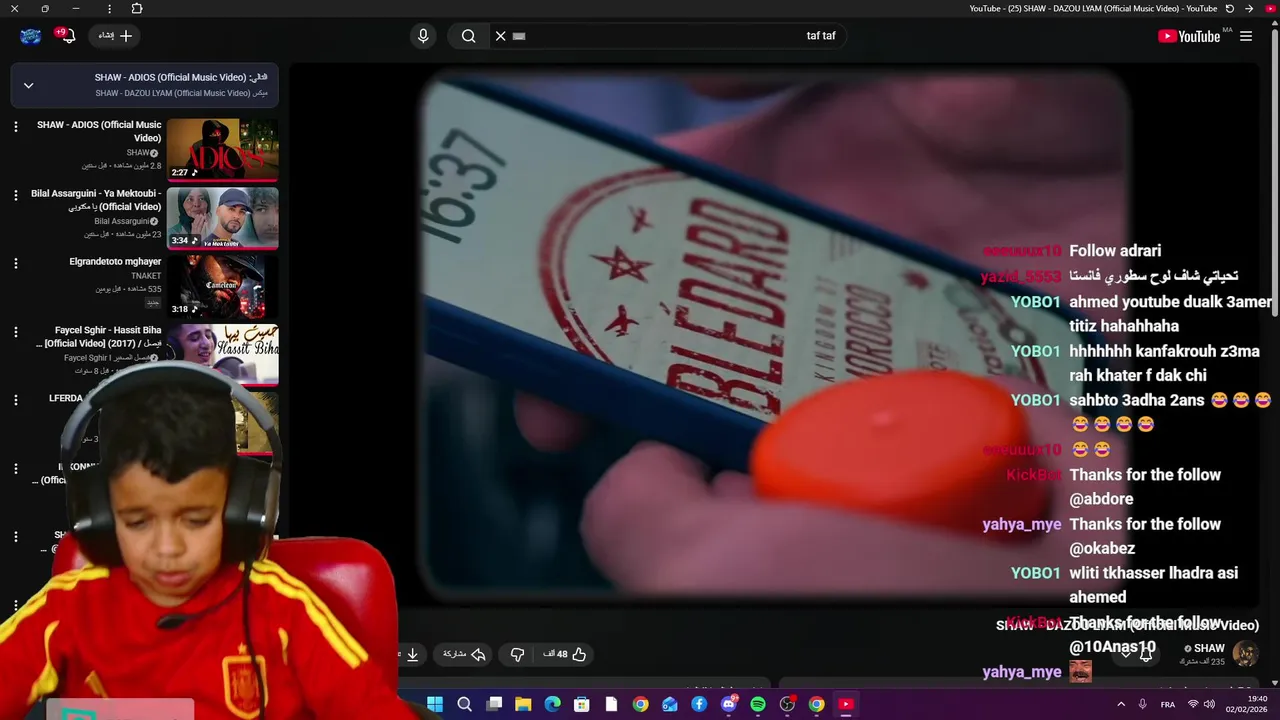Open title Faycel Sghir - Hassit Biha
The height and width of the screenshot is (720, 1280).
(99, 336)
